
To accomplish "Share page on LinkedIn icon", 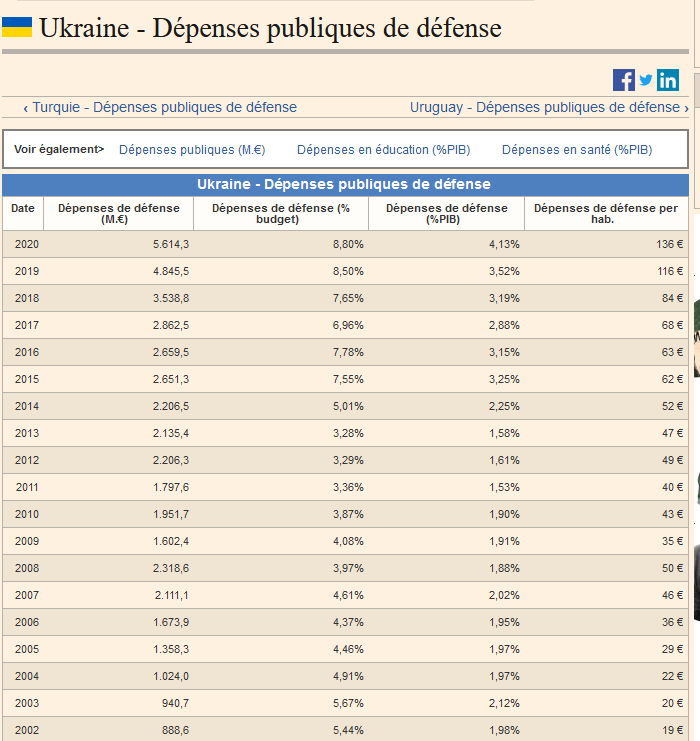I will click(667, 80).
